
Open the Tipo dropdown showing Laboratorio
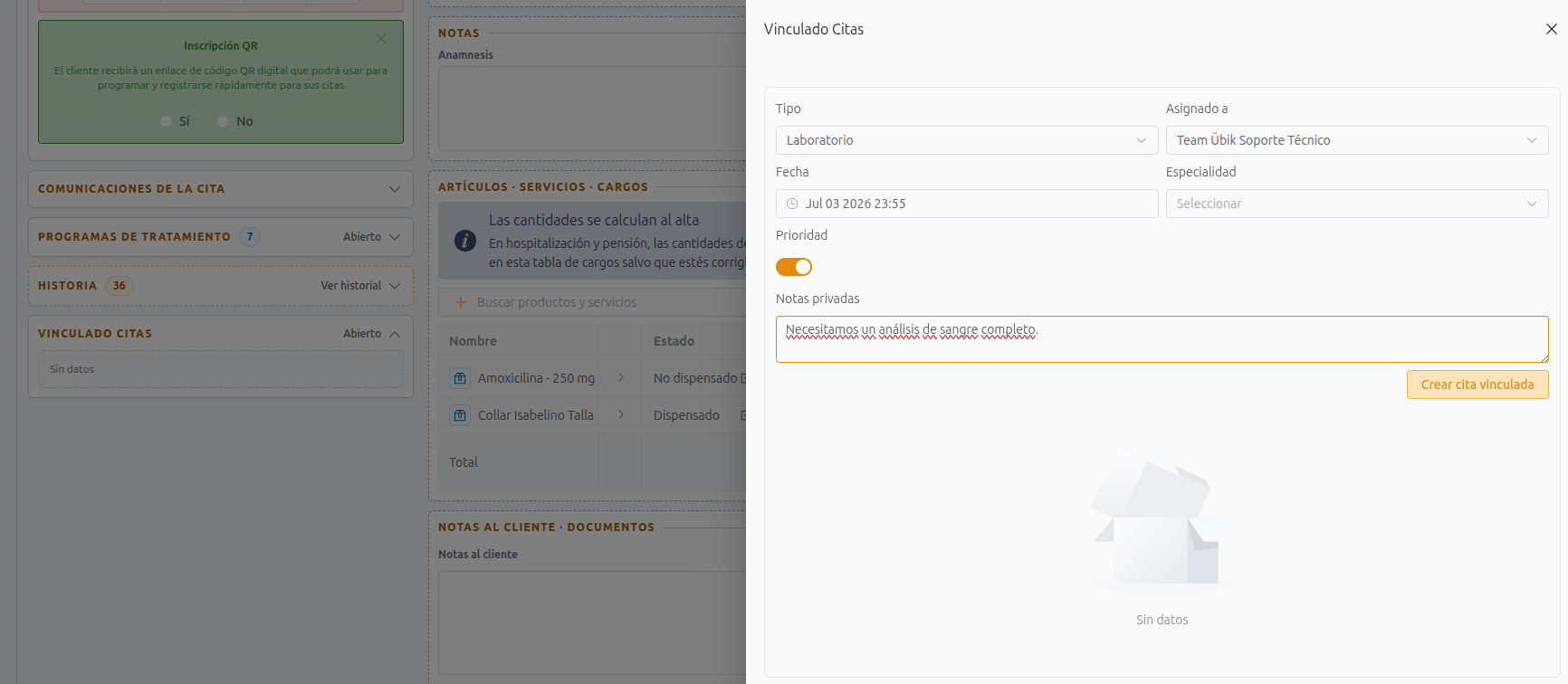point(967,140)
